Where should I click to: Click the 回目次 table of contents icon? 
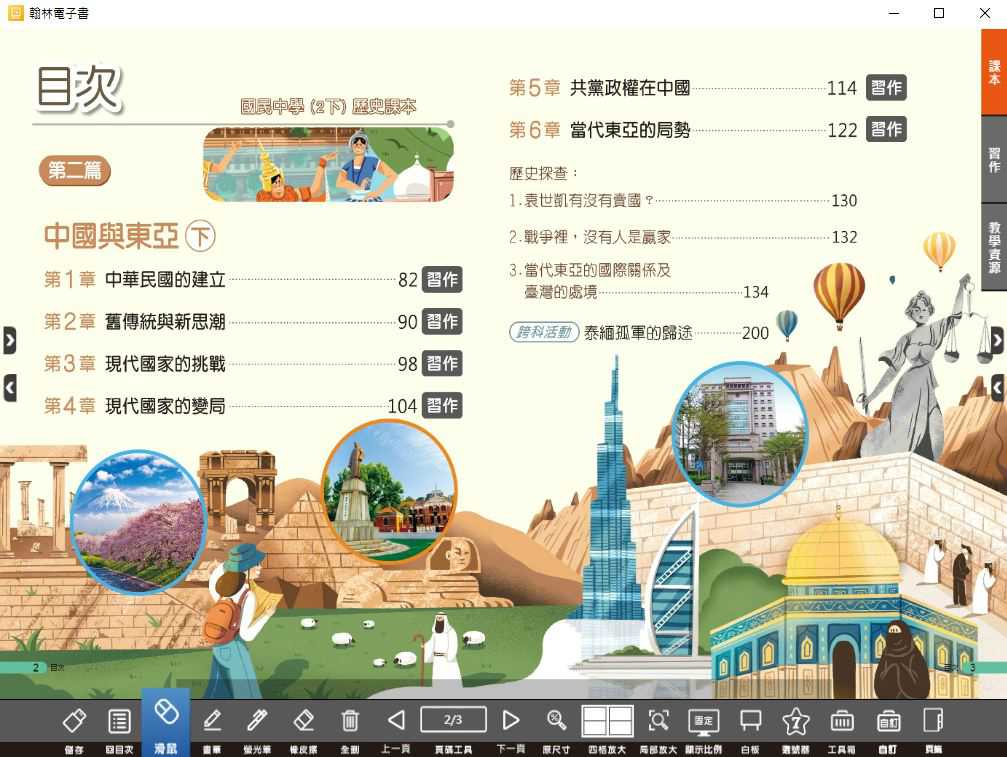(119, 721)
